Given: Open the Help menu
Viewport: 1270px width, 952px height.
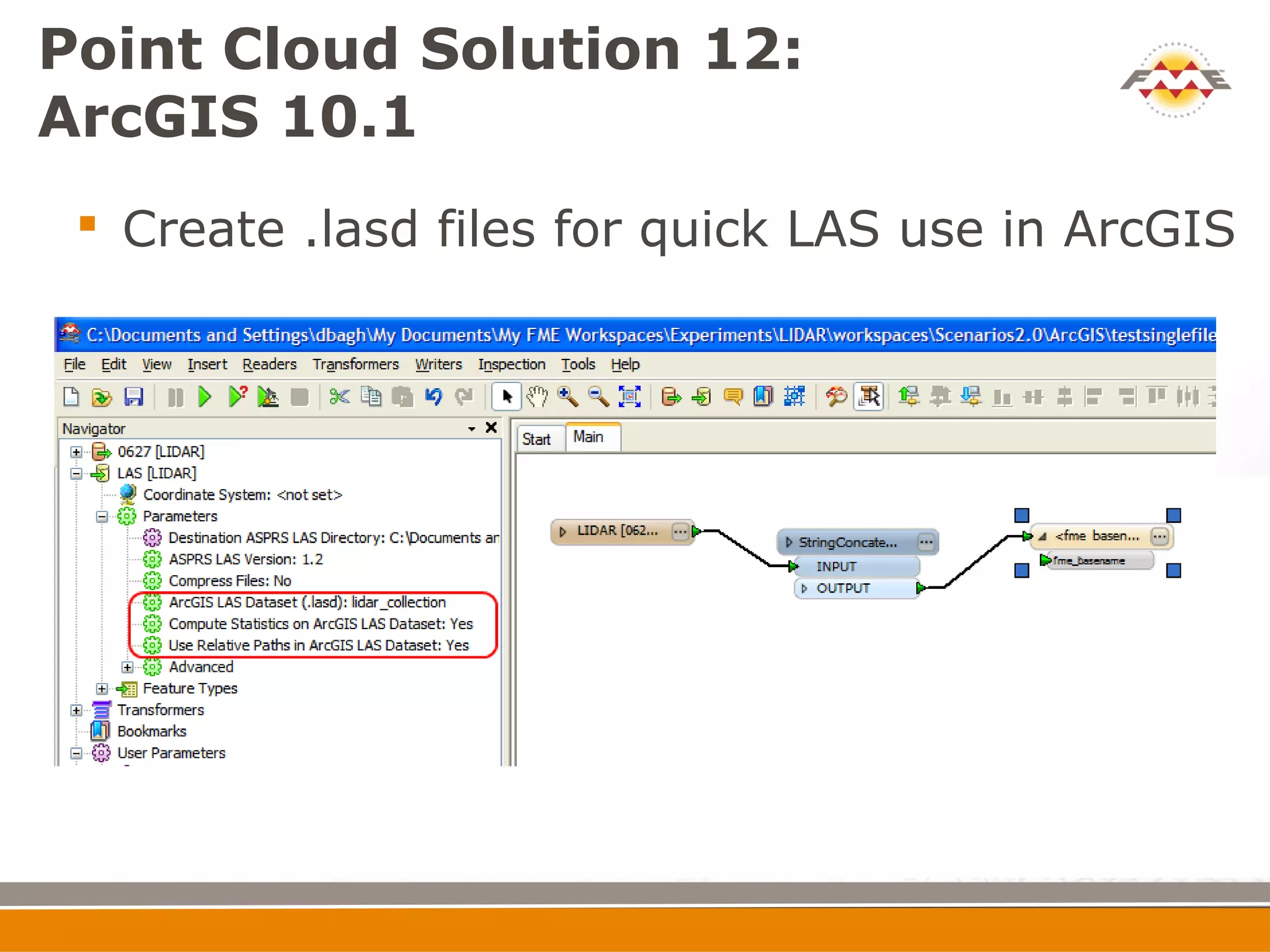Looking at the screenshot, I should (x=625, y=364).
